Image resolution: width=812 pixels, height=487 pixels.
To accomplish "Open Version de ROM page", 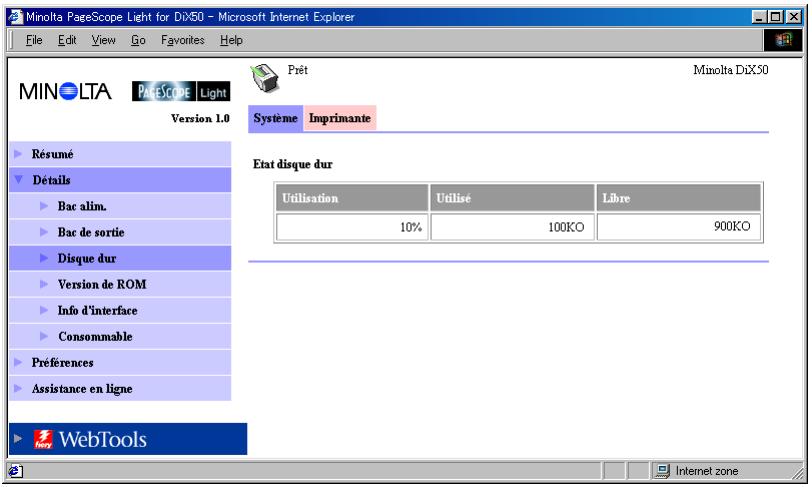I will (102, 284).
